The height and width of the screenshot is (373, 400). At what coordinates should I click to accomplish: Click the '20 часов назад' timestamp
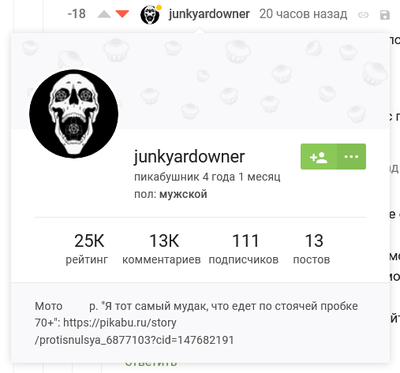point(303,14)
